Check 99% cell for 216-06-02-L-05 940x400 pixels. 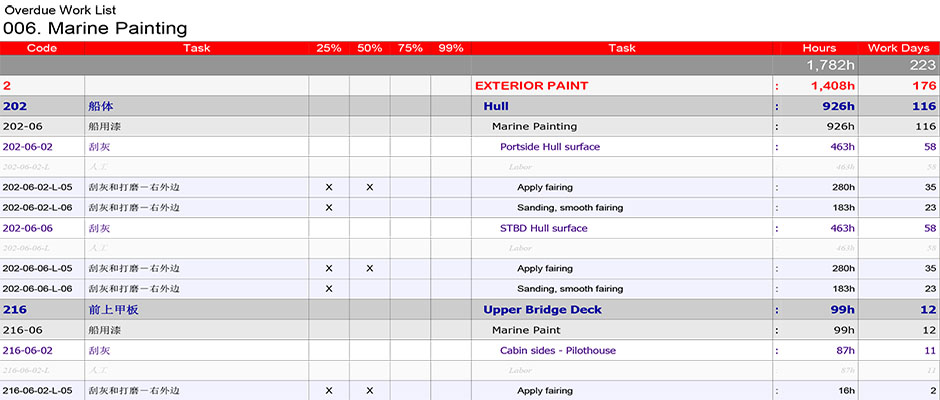pos(451,390)
